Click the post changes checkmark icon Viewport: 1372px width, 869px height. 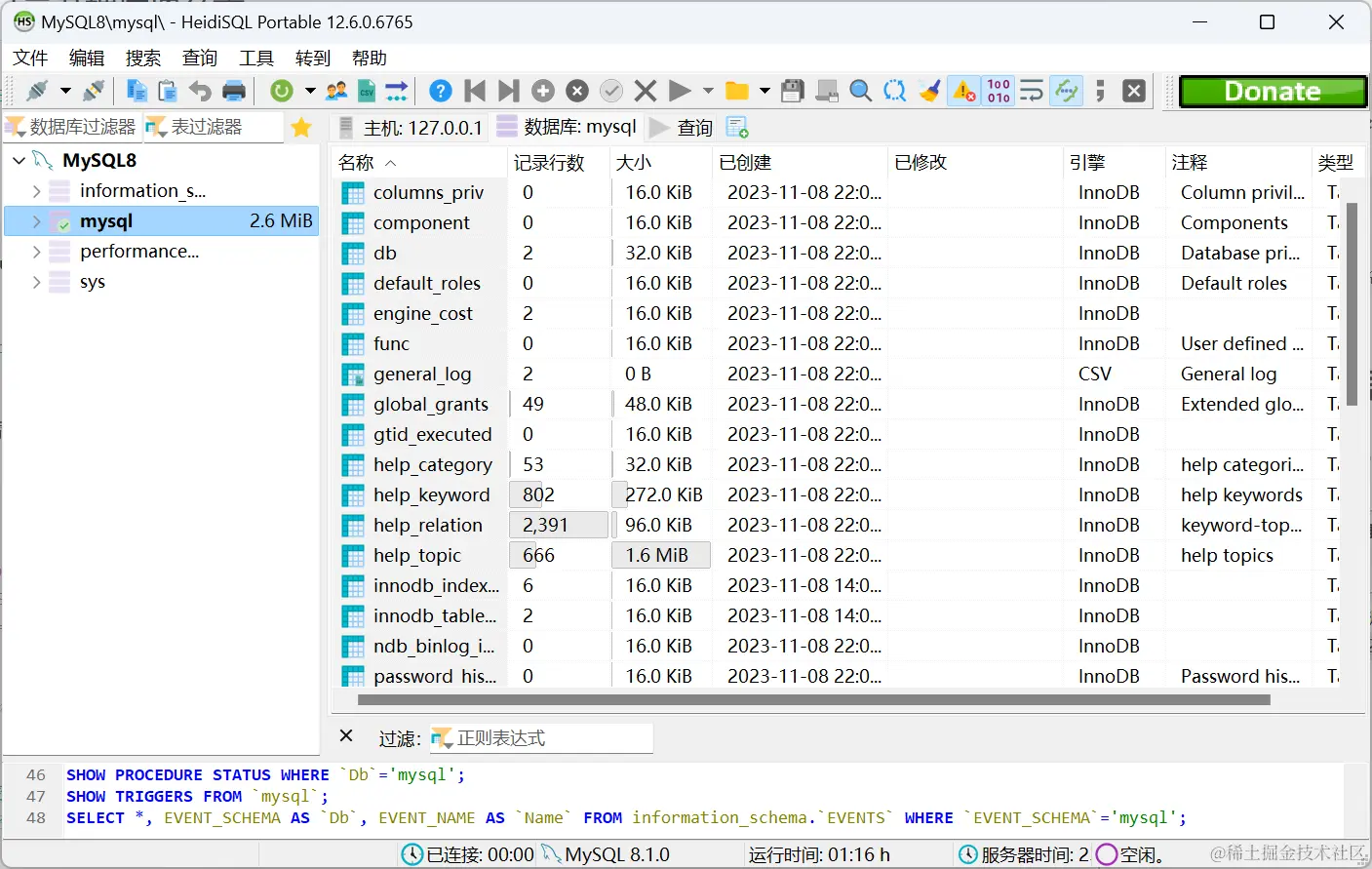click(x=611, y=91)
